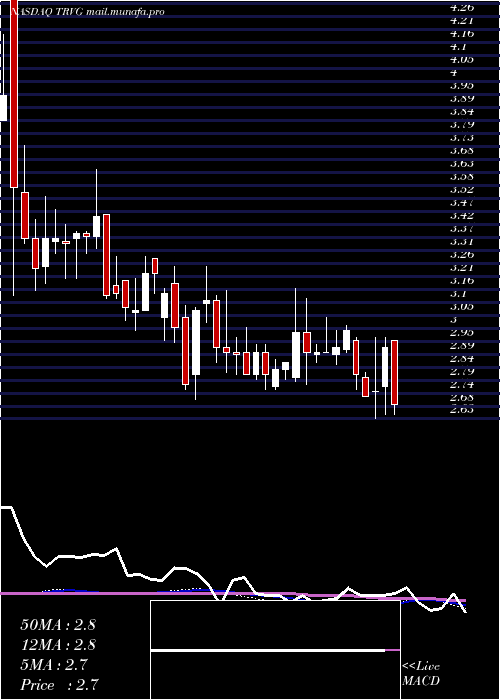The image size is (500, 700).
Task: Click the 3.84 price axis label
Action: [x=462, y=111]
